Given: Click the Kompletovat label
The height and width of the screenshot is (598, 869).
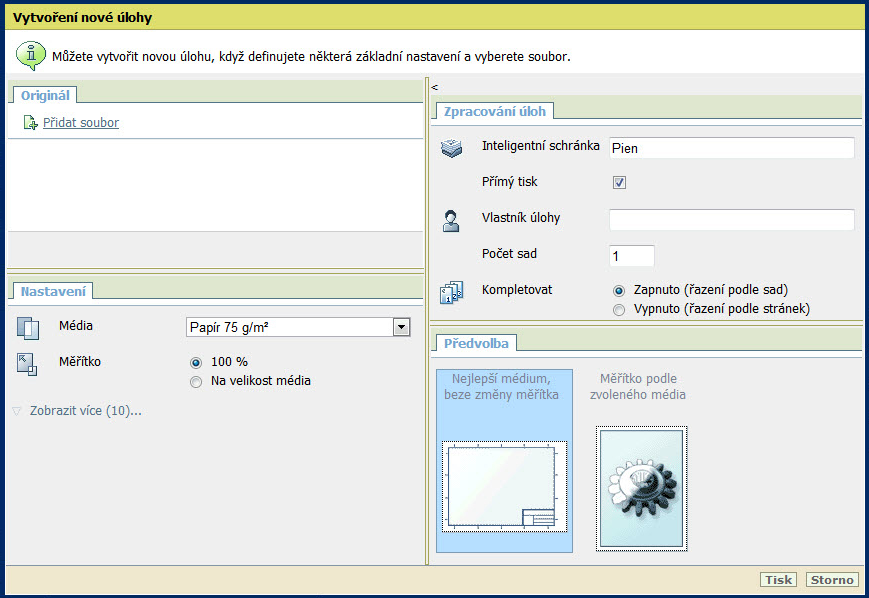Looking at the screenshot, I should coord(517,290).
